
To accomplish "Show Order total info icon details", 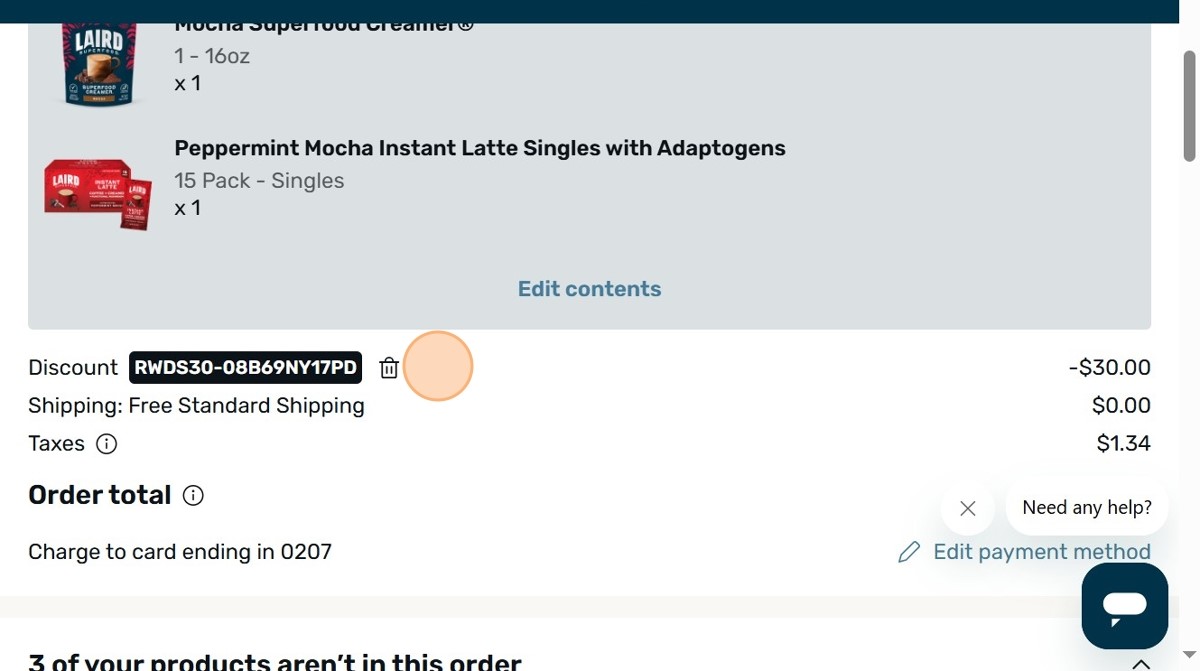I will point(193,495).
